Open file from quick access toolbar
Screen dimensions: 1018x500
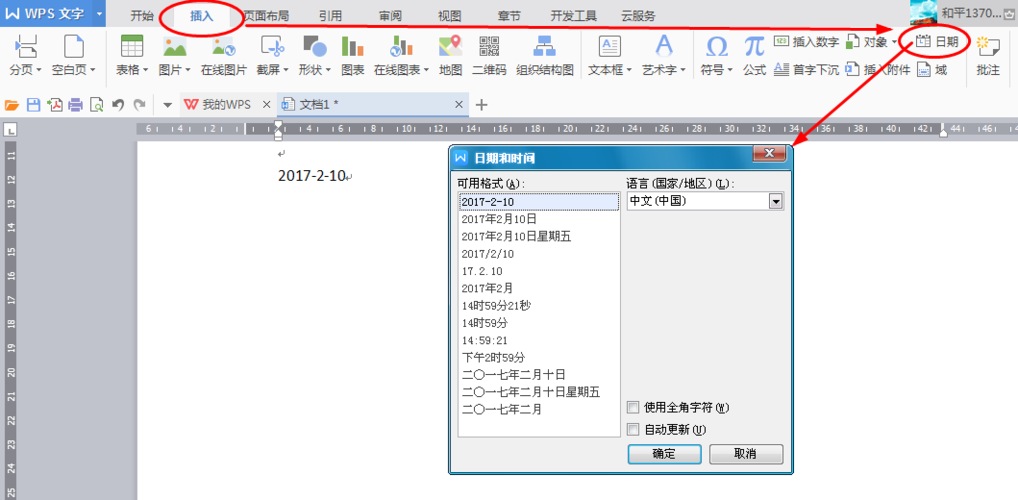click(11, 105)
